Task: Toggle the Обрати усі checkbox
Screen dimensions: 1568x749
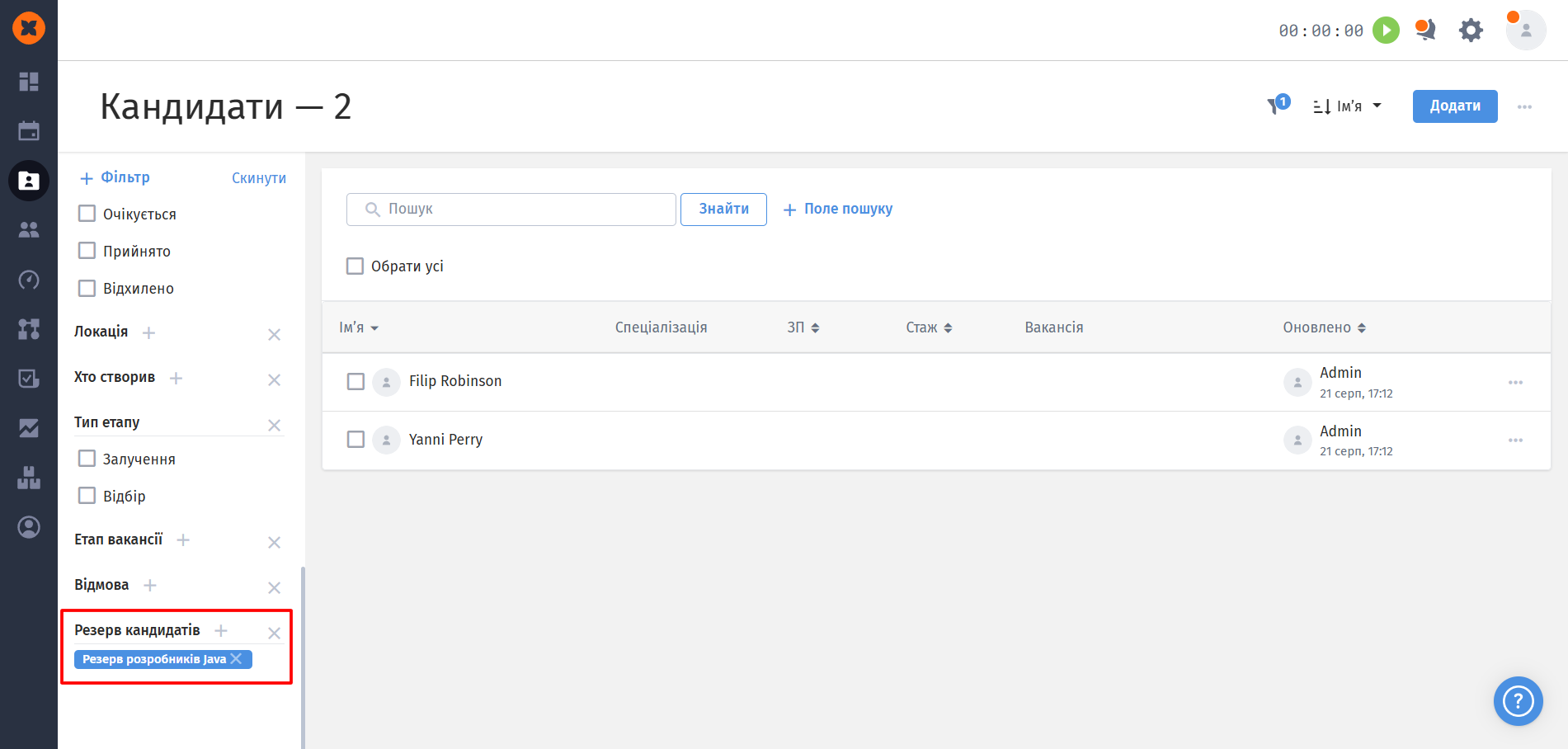Action: [355, 266]
